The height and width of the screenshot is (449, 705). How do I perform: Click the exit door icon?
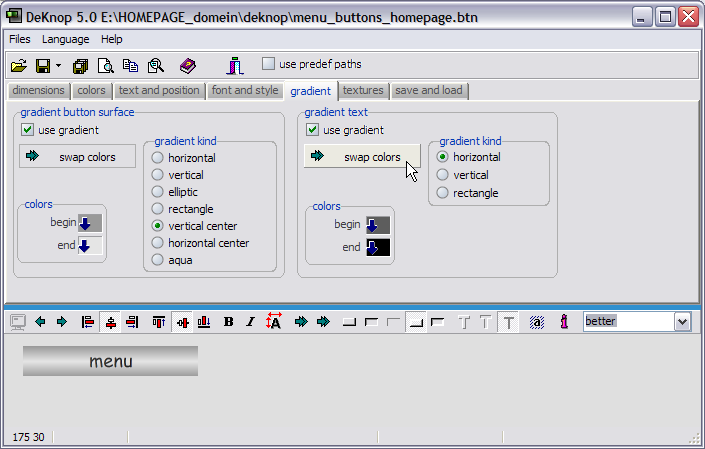[x=234, y=65]
